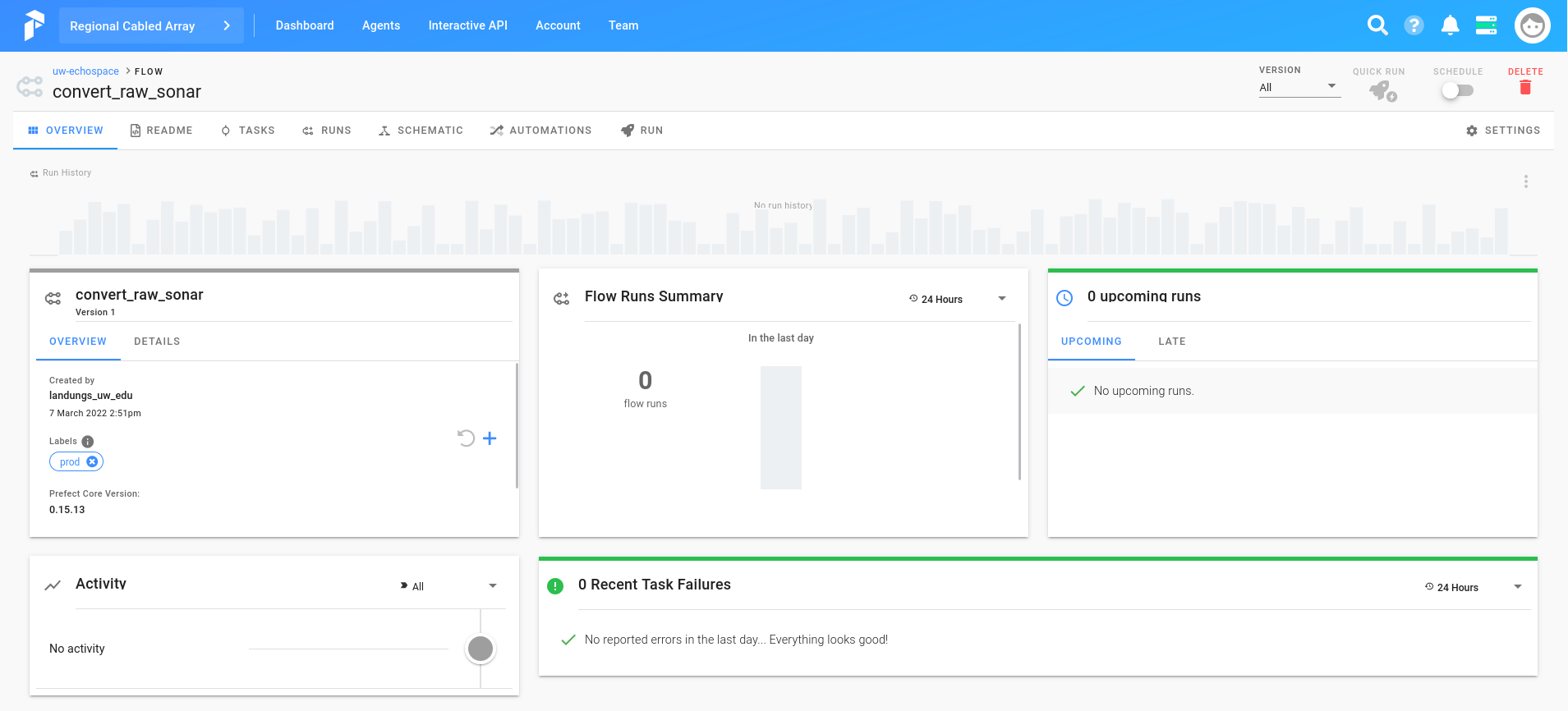Image resolution: width=1568 pixels, height=711 pixels.
Task: Click the reset labels undo icon
Action: [x=466, y=438]
